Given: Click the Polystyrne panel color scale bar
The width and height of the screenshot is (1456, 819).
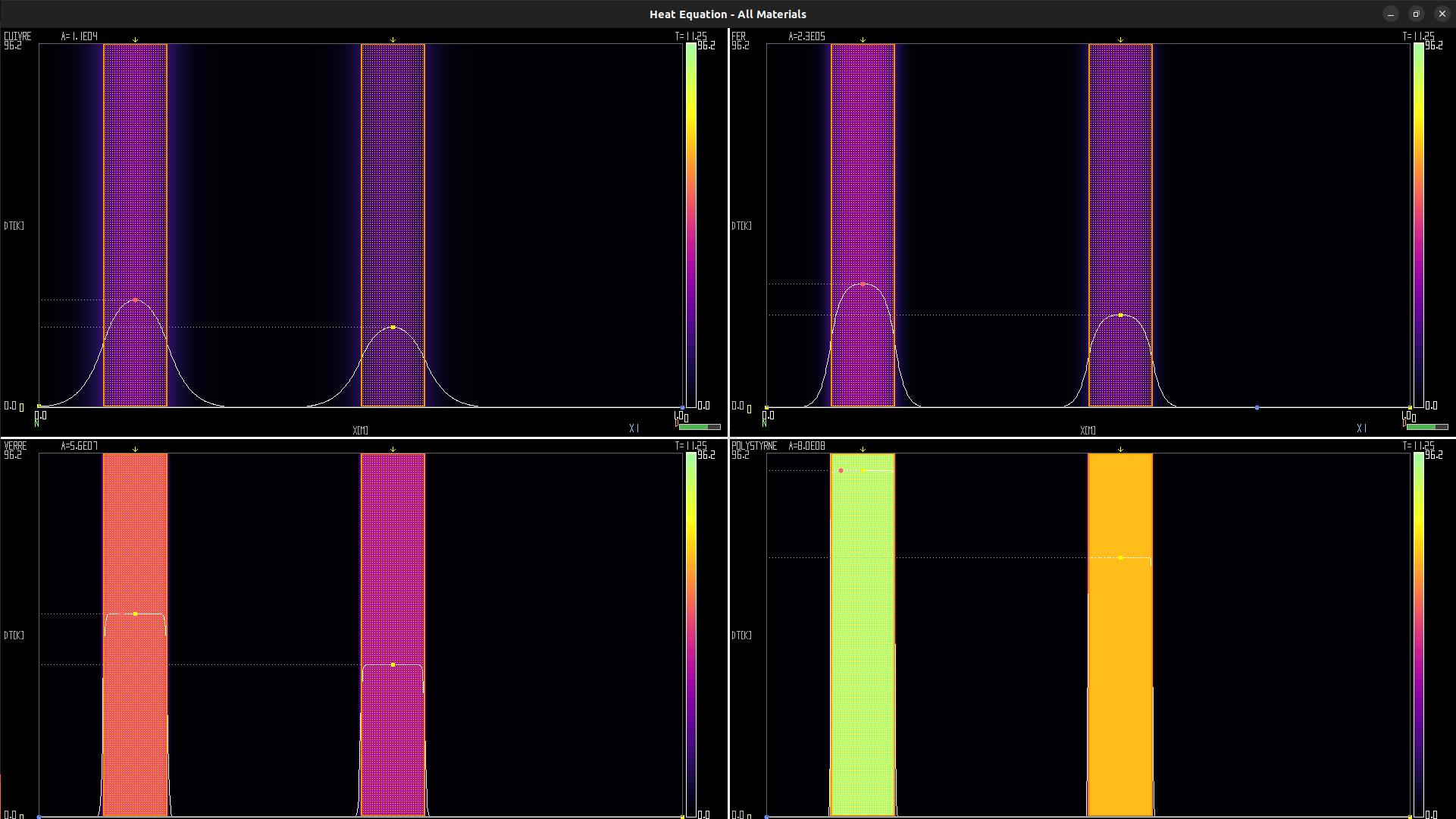Looking at the screenshot, I should 1418,635.
